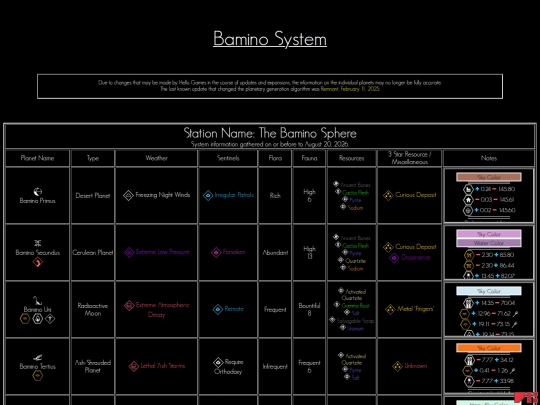
Task: Click the Radioactive Moon type cell
Action: point(93,309)
